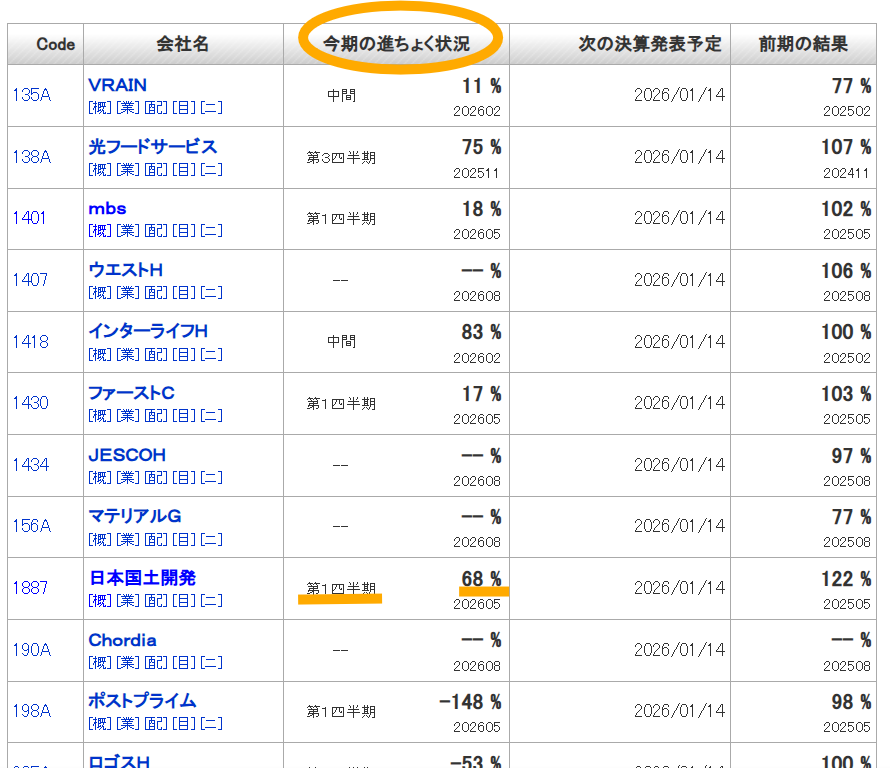Open the VRAIN company link

[117, 85]
